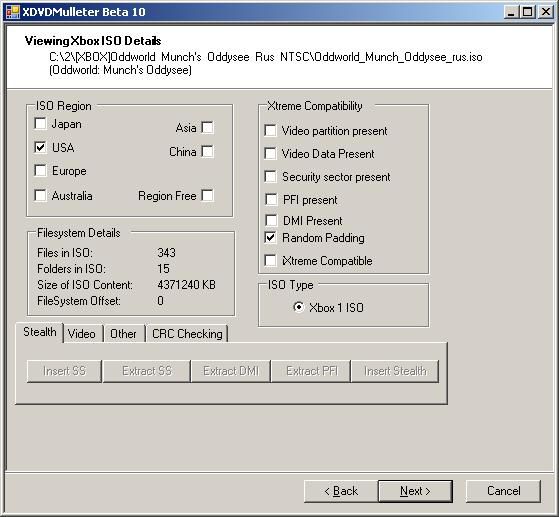The height and width of the screenshot is (517, 559).
Task: Toggle the Region Free checkbox
Action: tap(207, 195)
